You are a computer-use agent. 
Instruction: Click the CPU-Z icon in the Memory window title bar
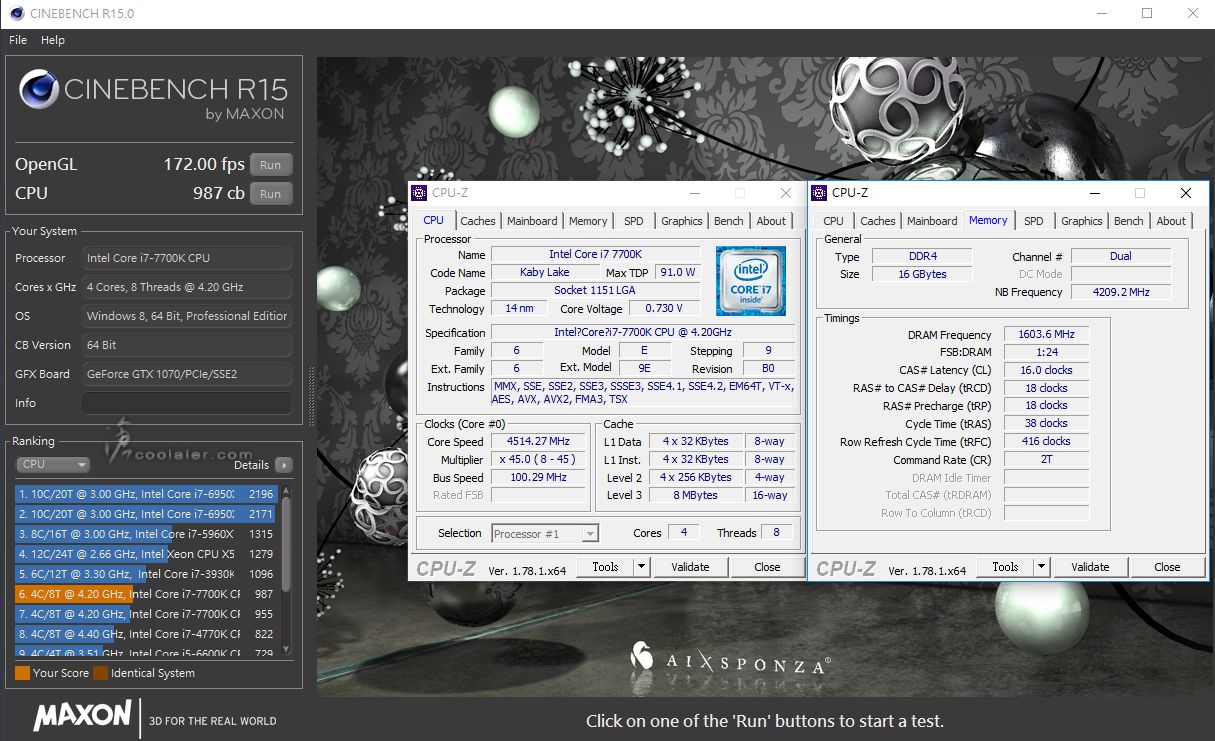tap(820, 193)
